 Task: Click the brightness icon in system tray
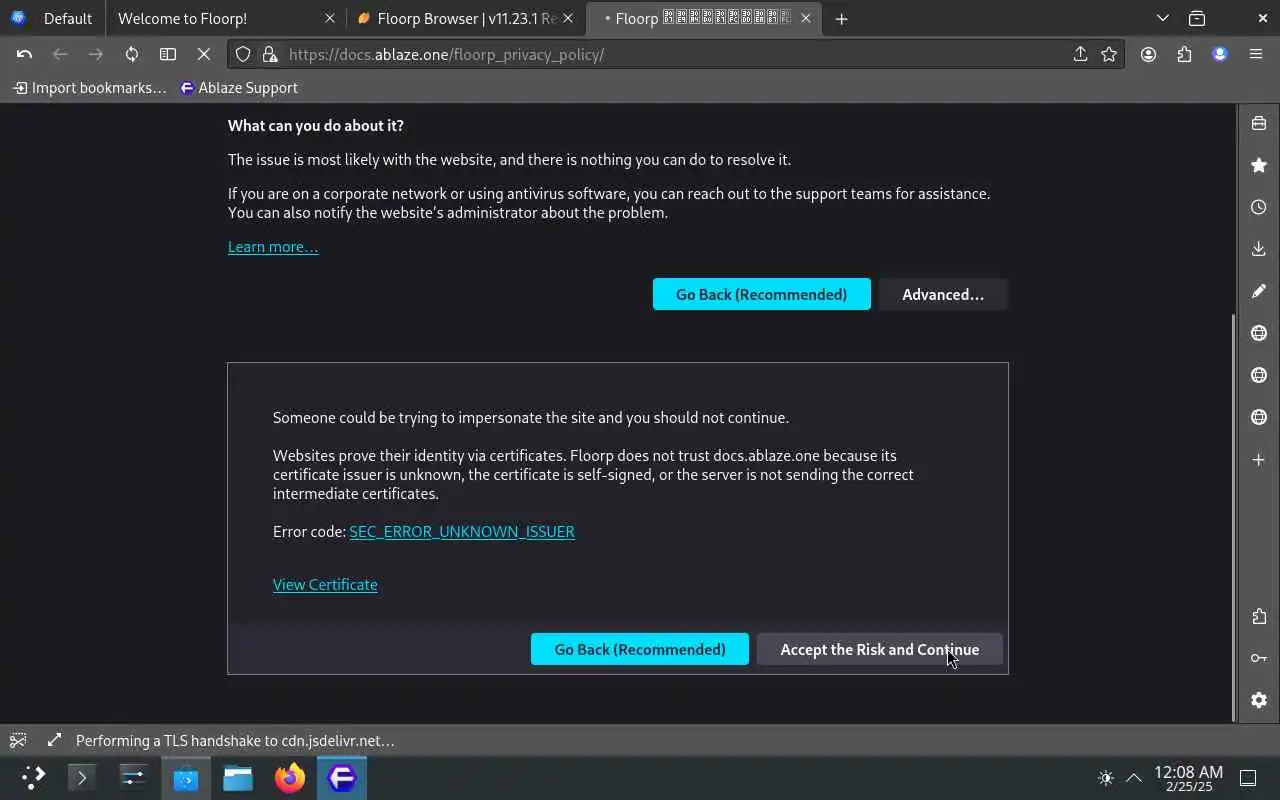click(x=1106, y=778)
